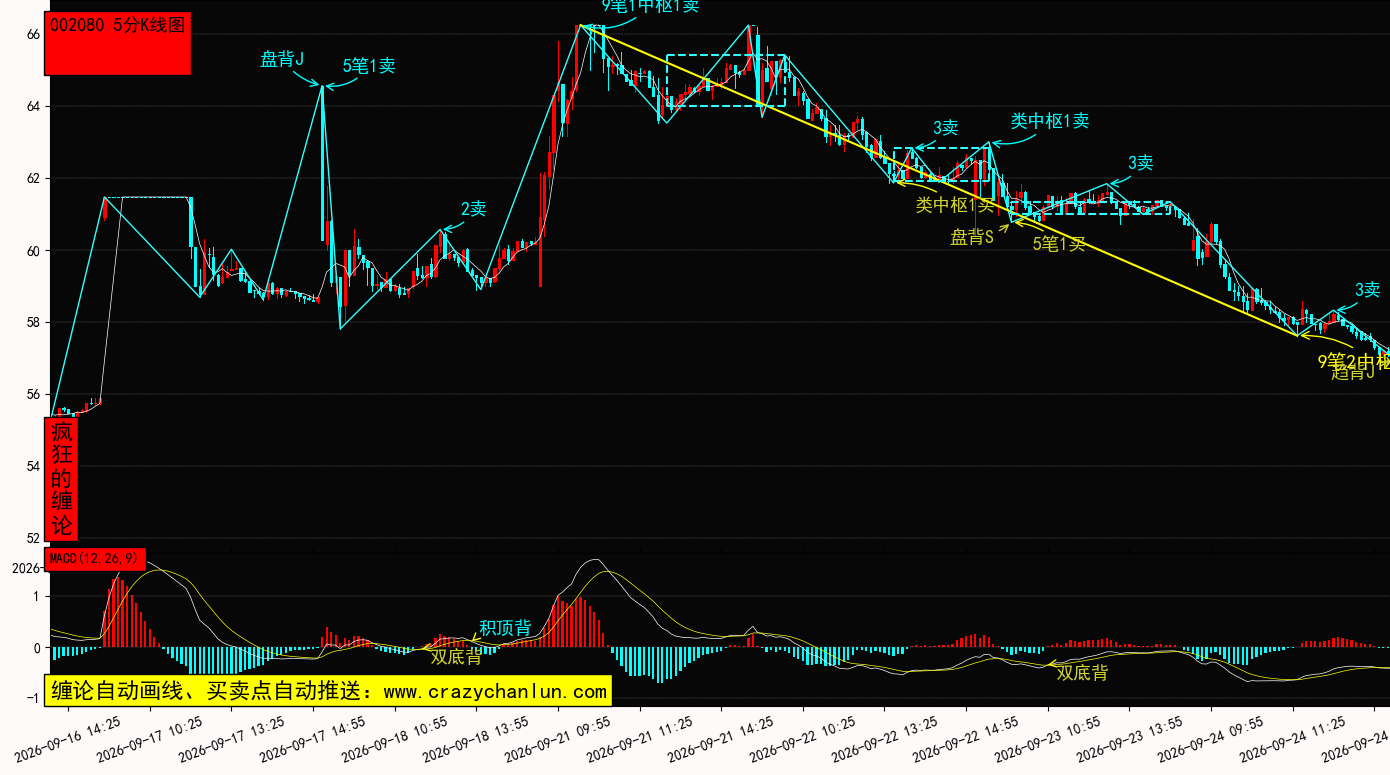1390x775 pixels.
Task: Click the 疯狂的缠论 vertical red watermark
Action: (62, 479)
